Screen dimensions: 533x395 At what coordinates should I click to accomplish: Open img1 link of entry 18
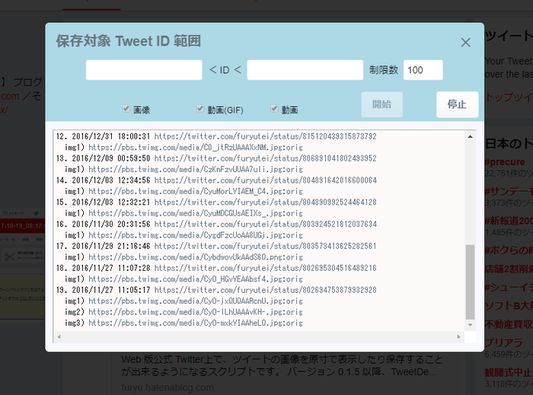pos(195,279)
